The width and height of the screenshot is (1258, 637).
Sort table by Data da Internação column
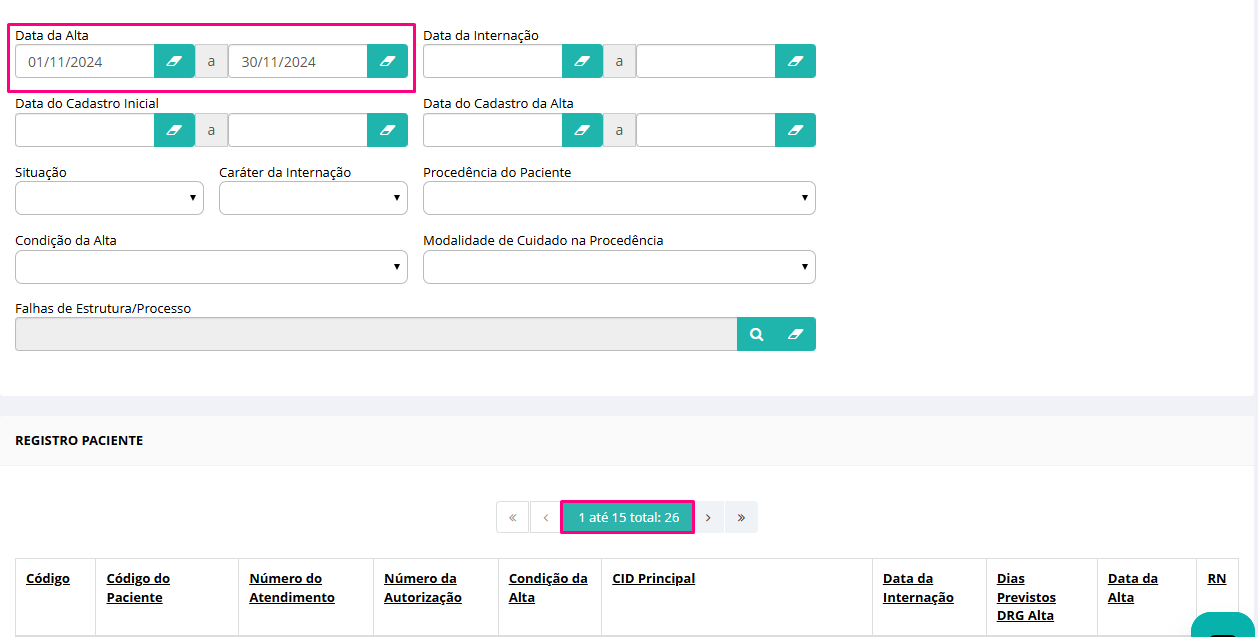[918, 588]
